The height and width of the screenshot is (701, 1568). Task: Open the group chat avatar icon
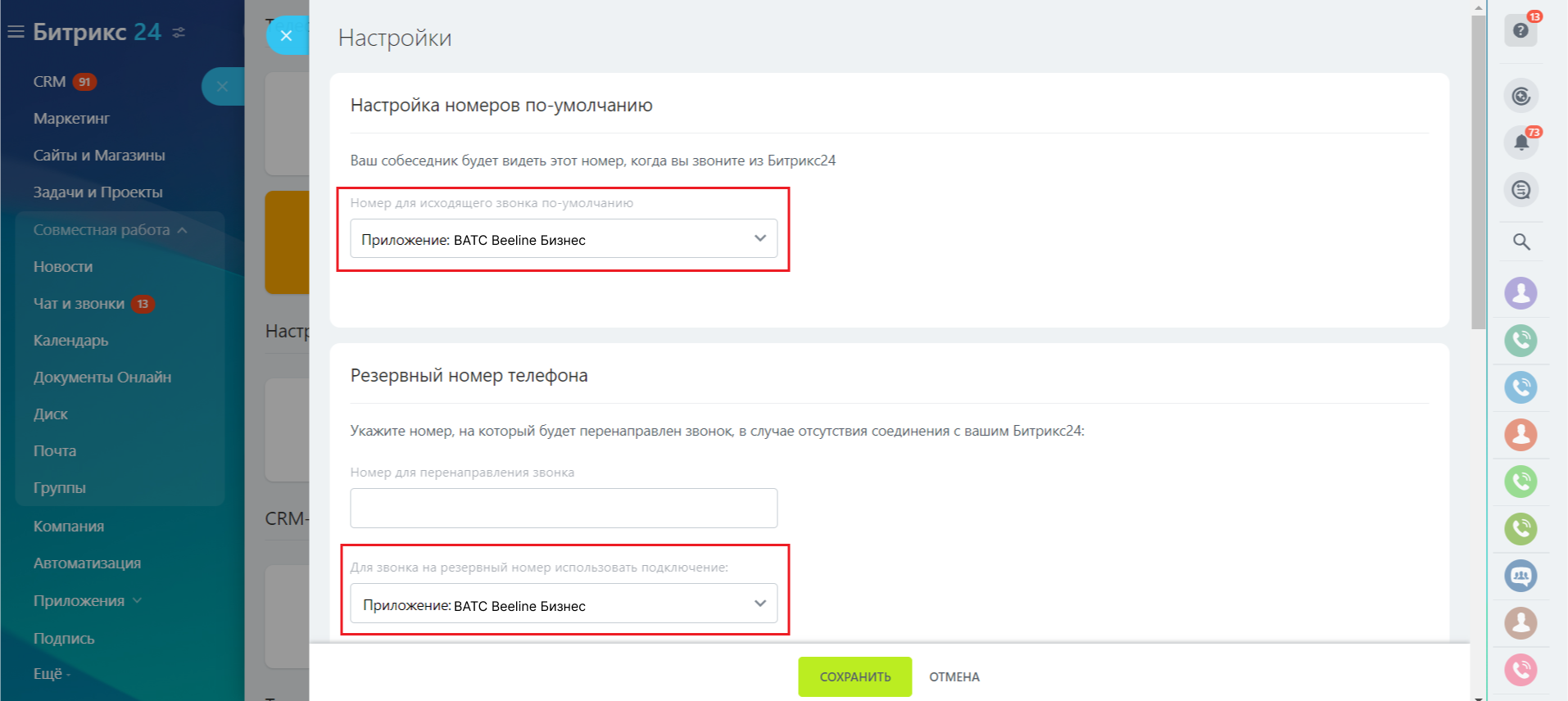click(1520, 576)
